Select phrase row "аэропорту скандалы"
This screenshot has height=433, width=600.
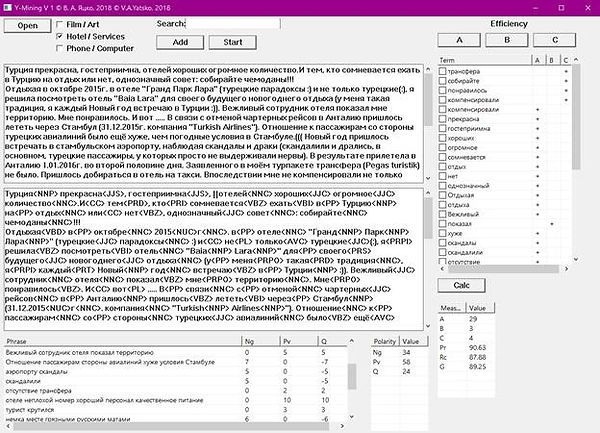click(x=176, y=372)
